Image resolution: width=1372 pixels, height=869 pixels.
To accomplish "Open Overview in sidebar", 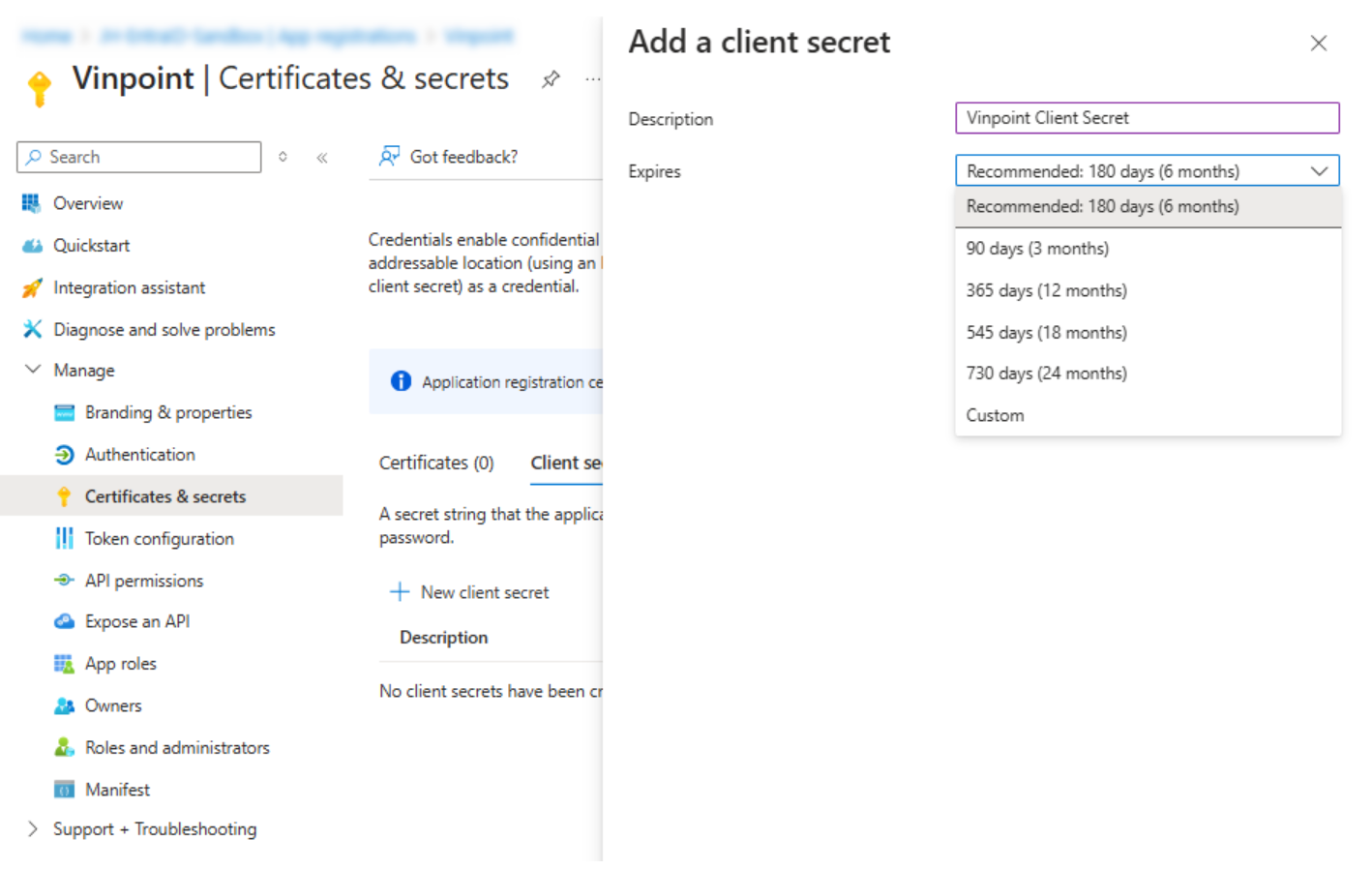I will (88, 203).
